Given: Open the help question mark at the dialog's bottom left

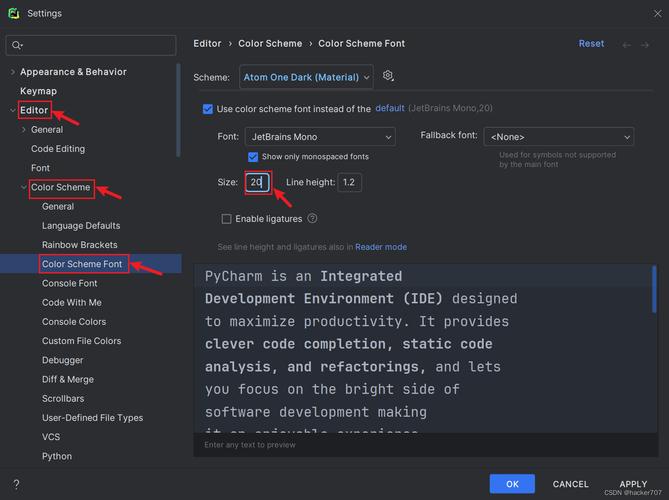Looking at the screenshot, I should 16,484.
